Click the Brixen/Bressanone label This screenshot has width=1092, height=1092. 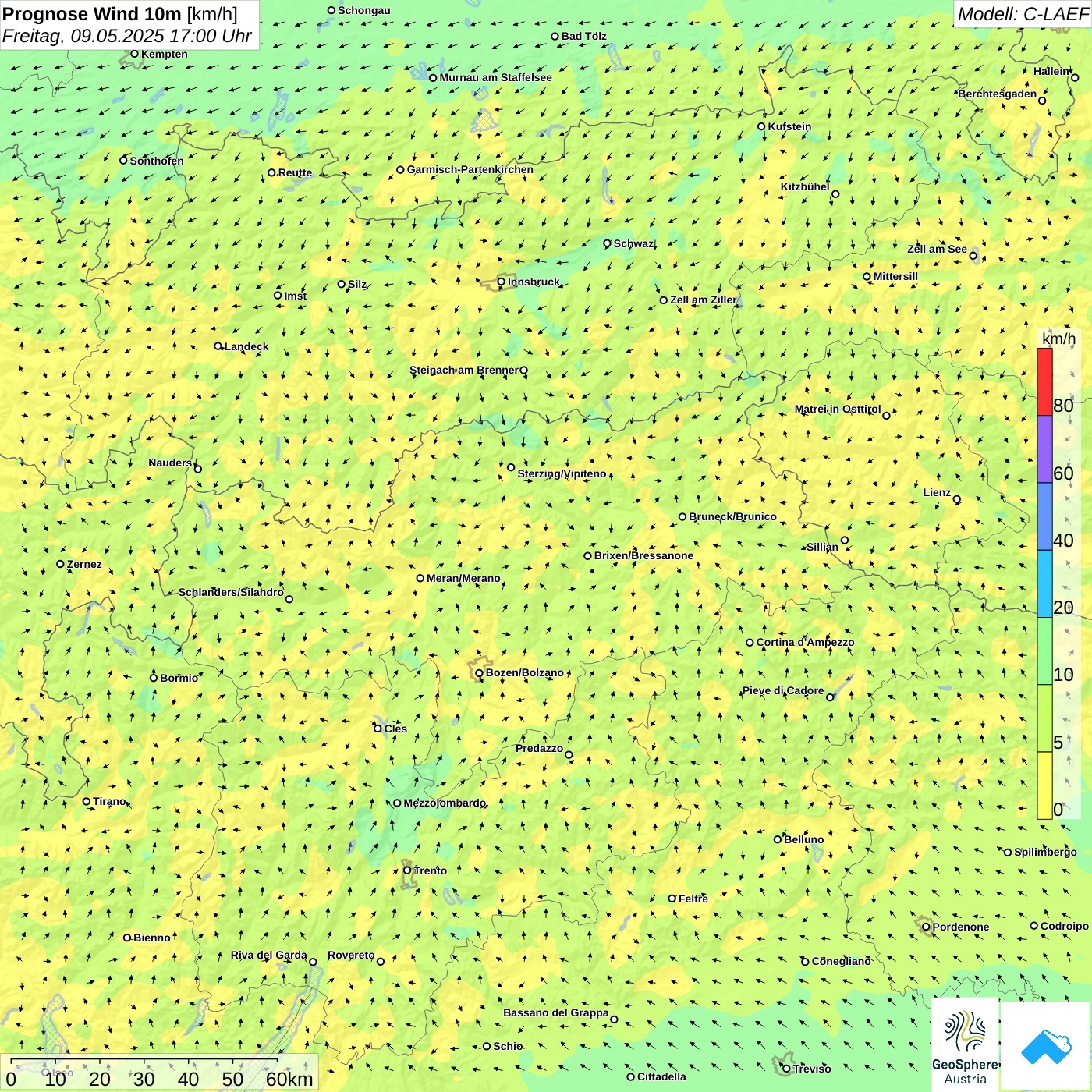click(643, 555)
